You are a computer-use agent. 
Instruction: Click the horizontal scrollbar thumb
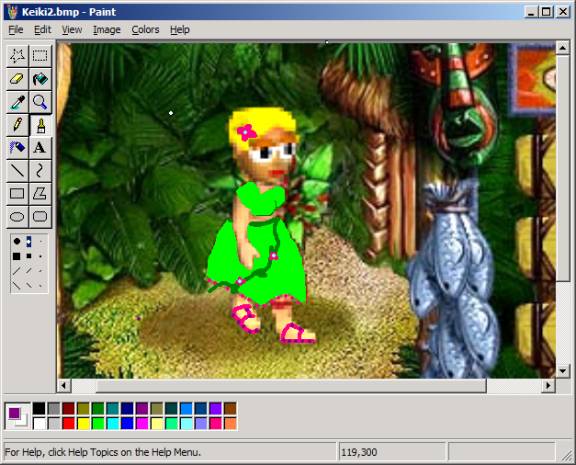pos(291,386)
